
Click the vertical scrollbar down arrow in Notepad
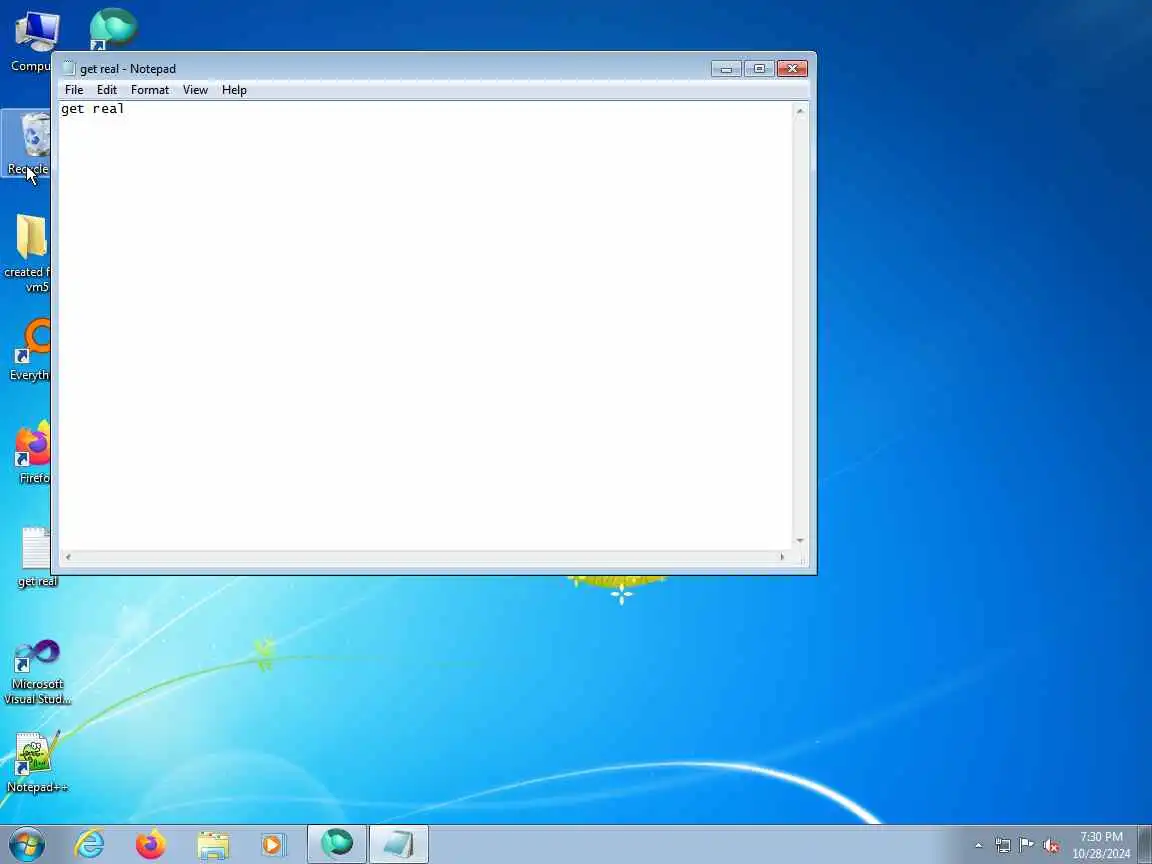(800, 541)
